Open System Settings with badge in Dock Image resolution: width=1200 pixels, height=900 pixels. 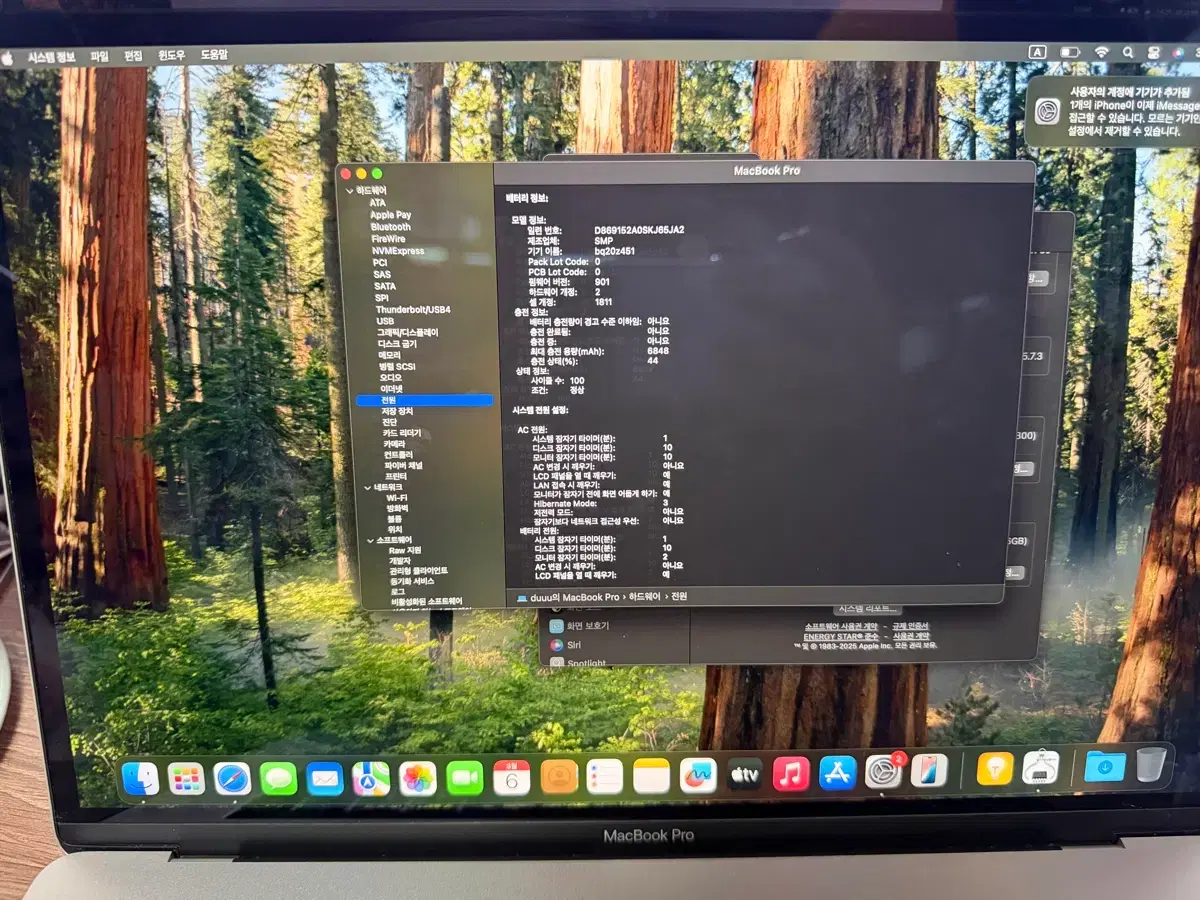click(883, 771)
